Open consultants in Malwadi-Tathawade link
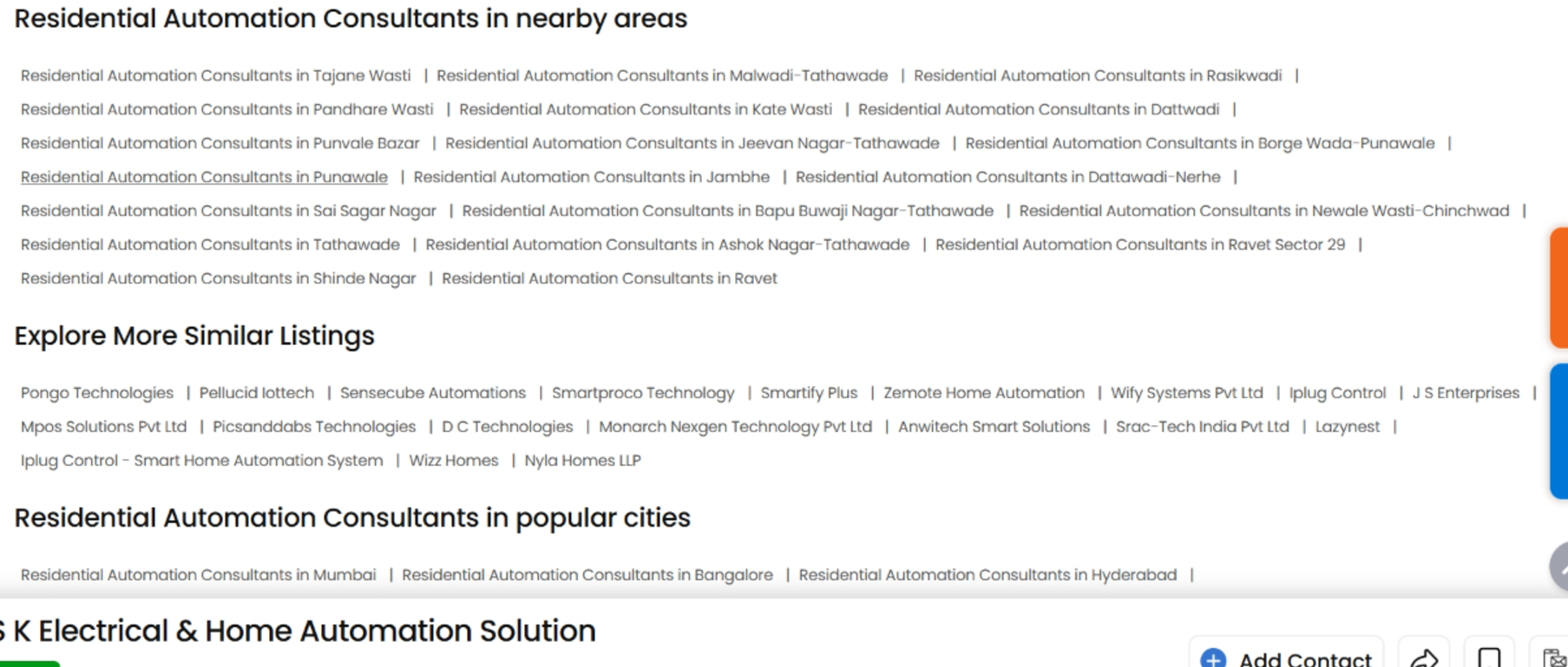 click(x=662, y=75)
